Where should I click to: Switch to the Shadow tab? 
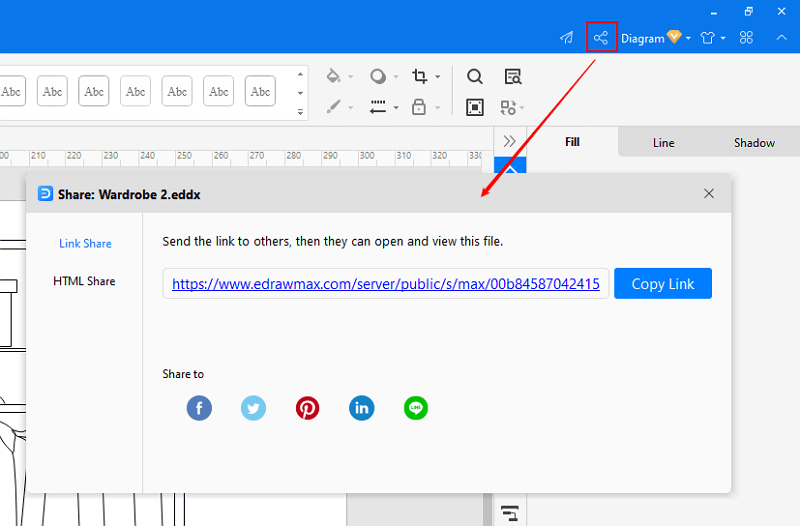[754, 143]
